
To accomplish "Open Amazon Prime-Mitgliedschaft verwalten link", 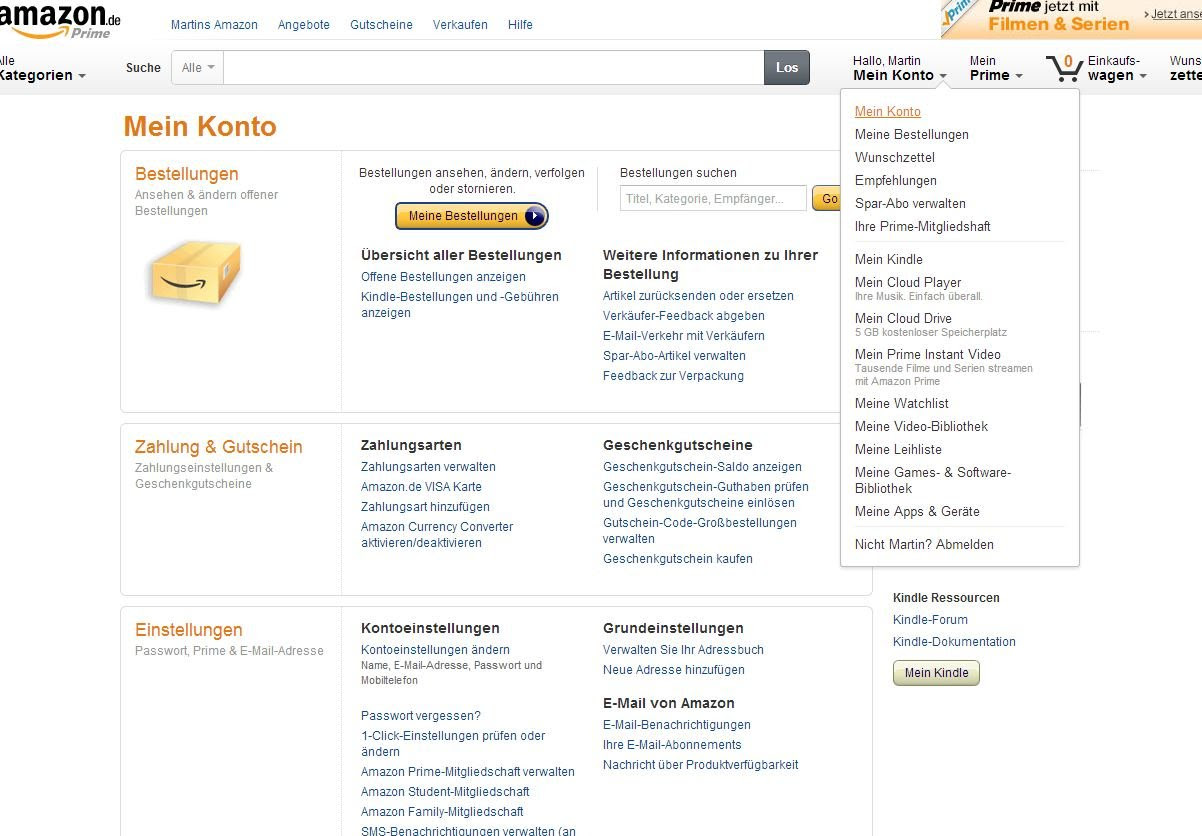I will click(468, 772).
